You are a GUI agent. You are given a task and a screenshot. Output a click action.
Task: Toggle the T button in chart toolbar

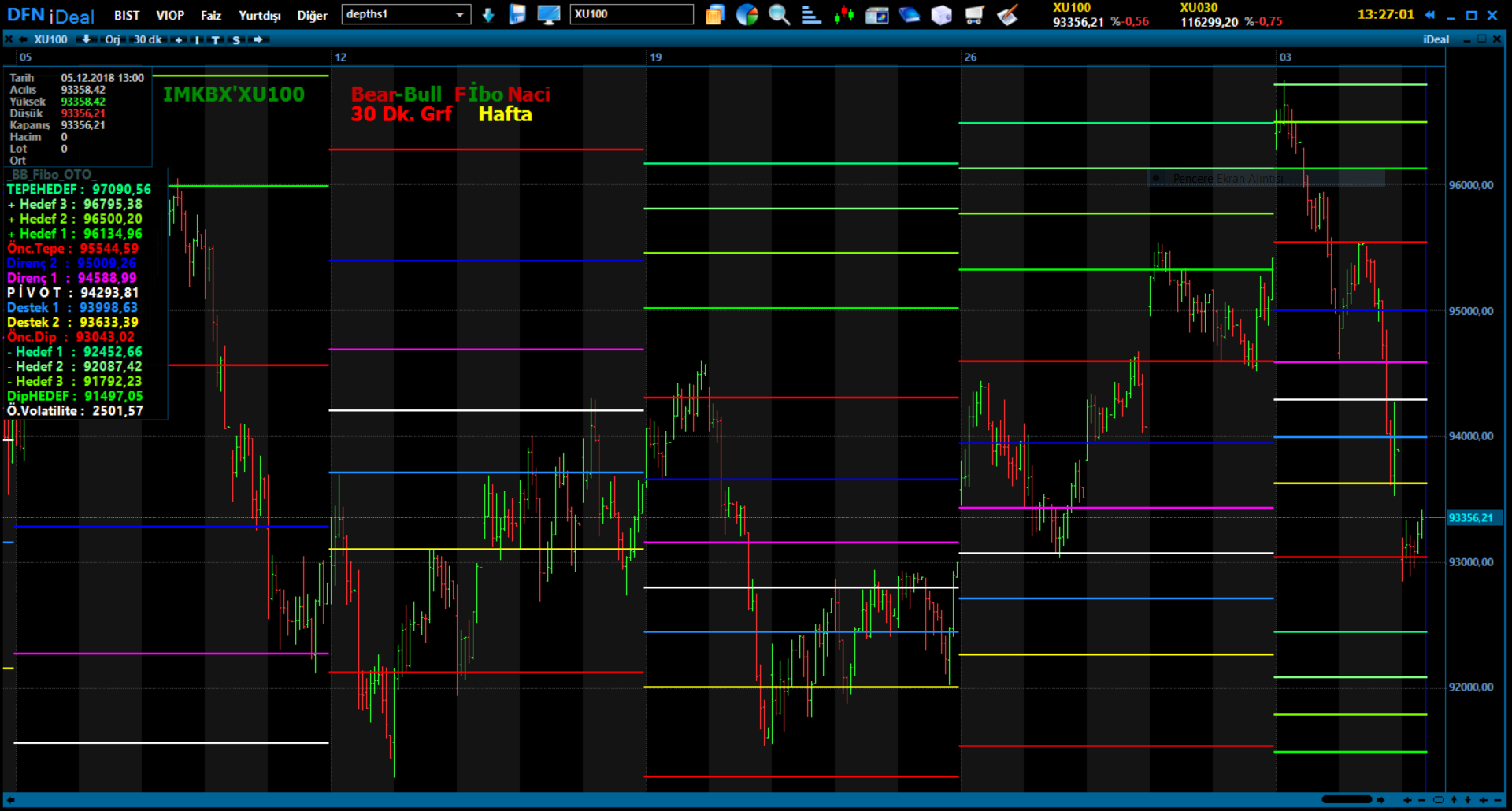tap(215, 39)
